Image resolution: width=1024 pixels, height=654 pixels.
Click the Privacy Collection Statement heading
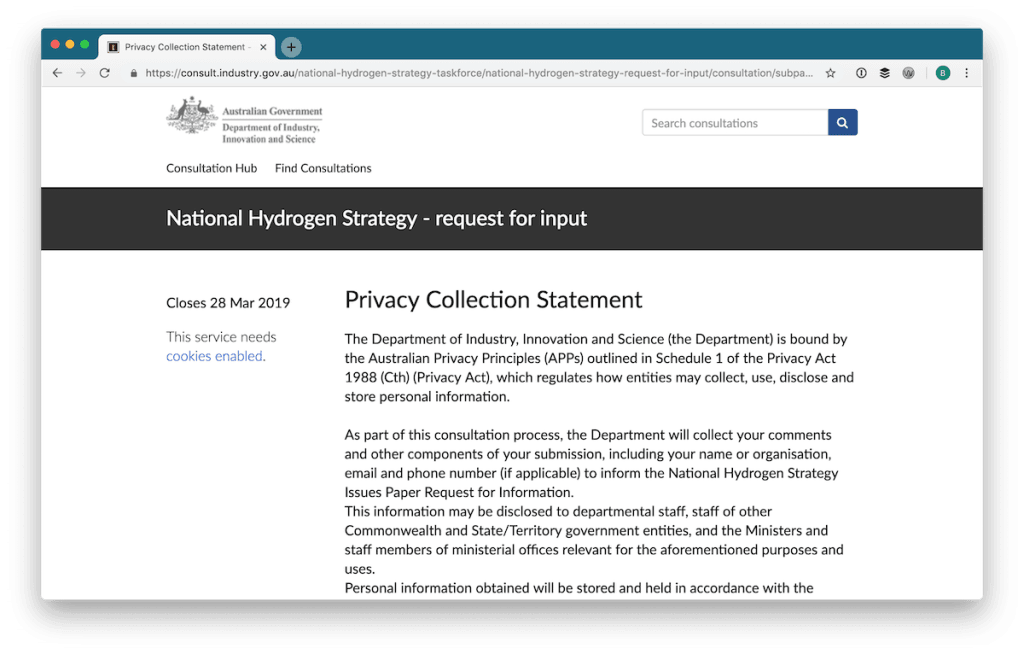pos(493,300)
